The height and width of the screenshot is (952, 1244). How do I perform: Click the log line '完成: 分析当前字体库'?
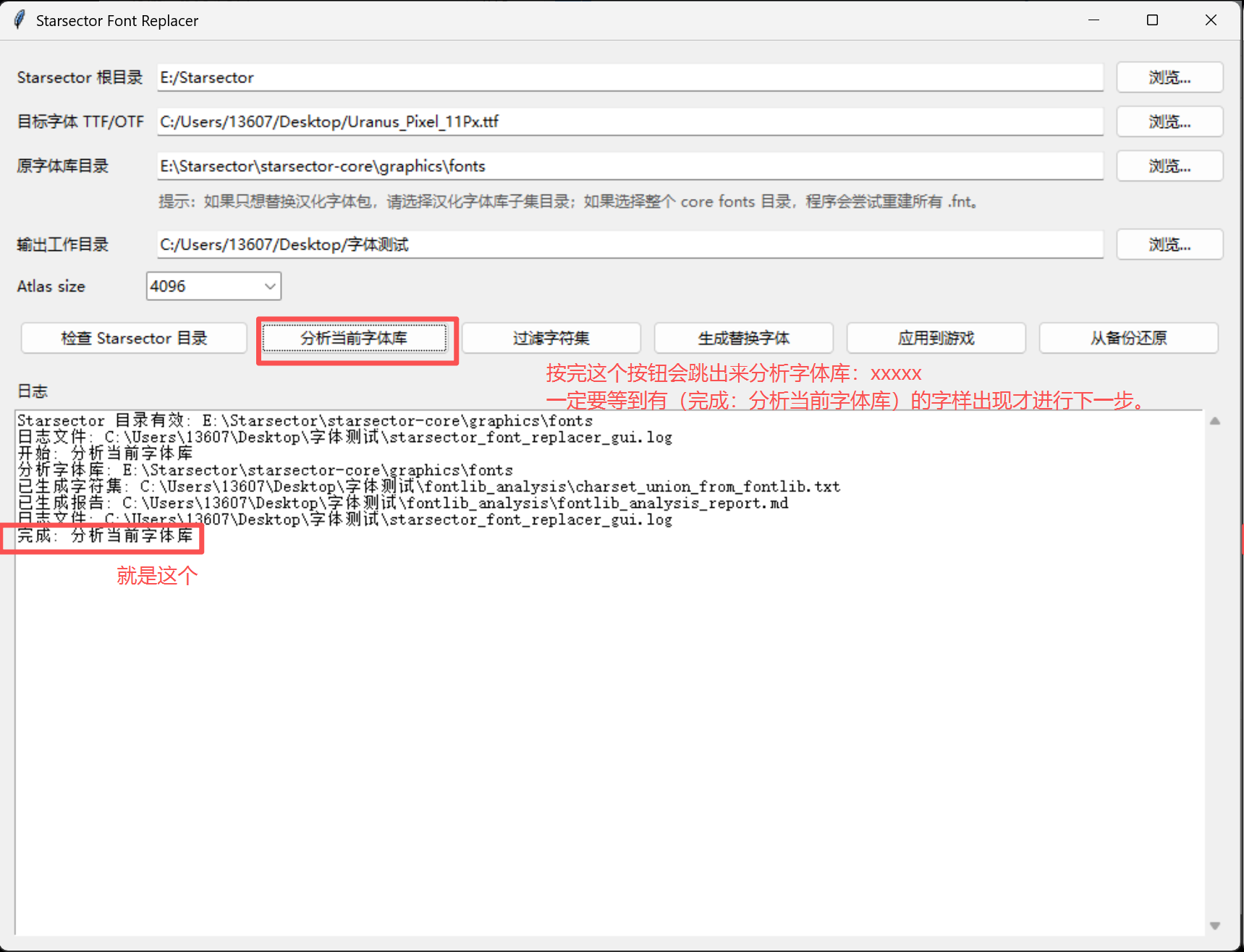(x=106, y=536)
